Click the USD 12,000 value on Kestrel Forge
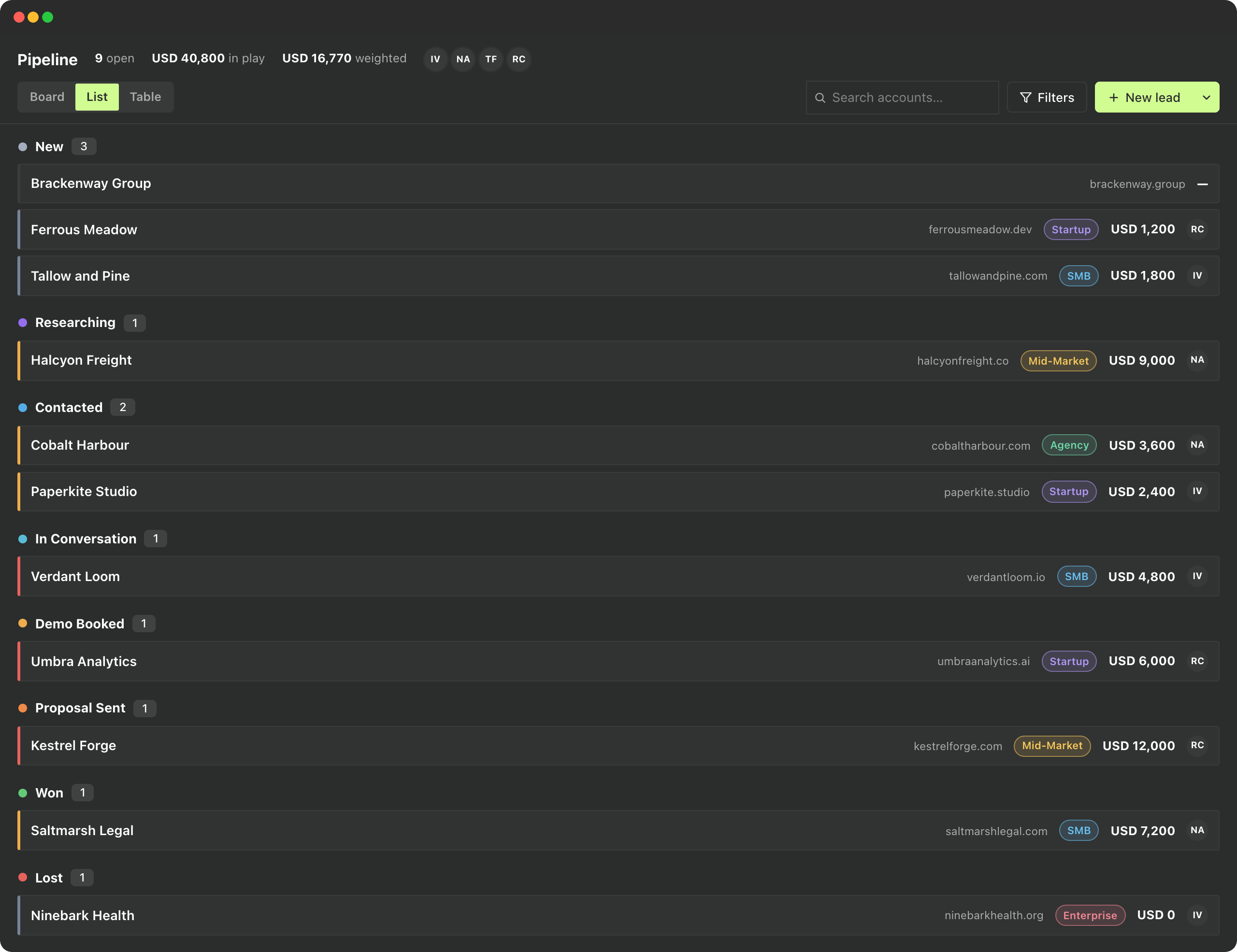1237x952 pixels. point(1138,745)
